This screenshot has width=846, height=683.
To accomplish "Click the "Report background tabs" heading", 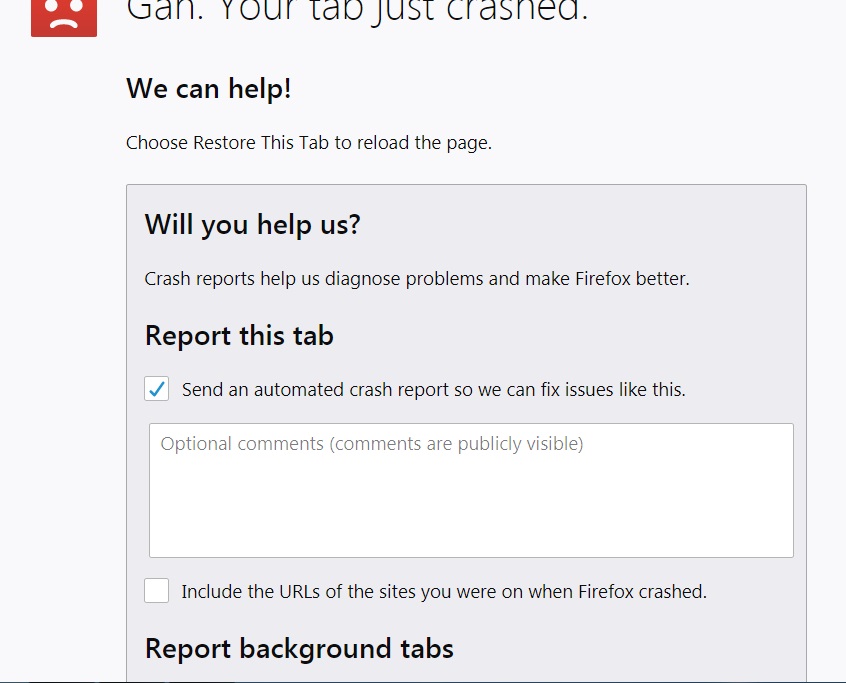I will coord(299,648).
